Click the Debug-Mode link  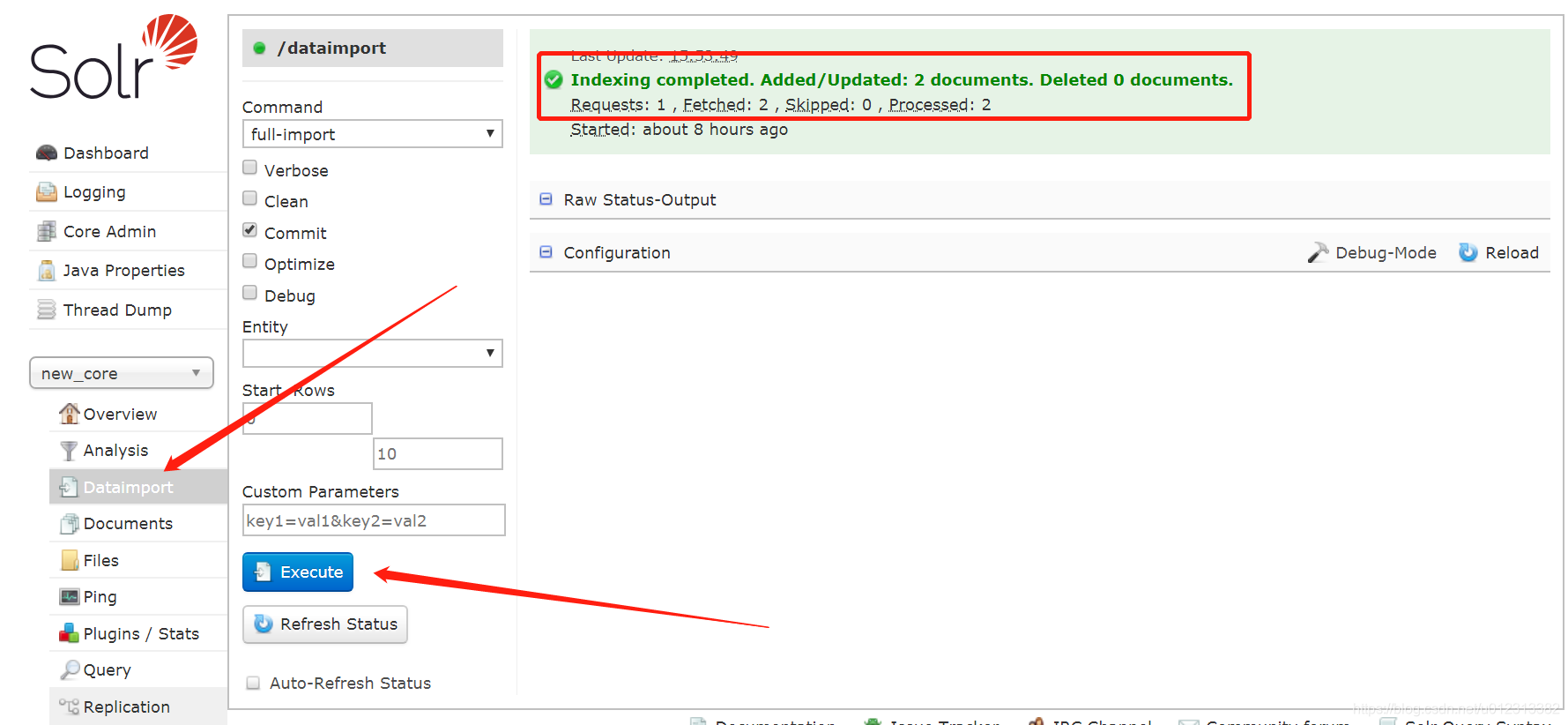pos(1386,253)
